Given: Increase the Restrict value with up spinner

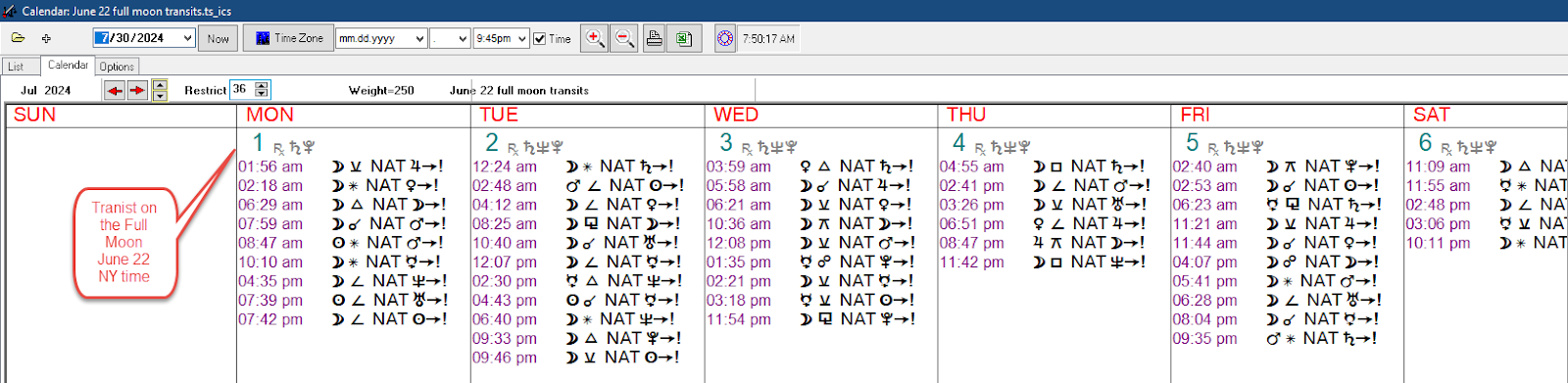Looking at the screenshot, I should [262, 85].
